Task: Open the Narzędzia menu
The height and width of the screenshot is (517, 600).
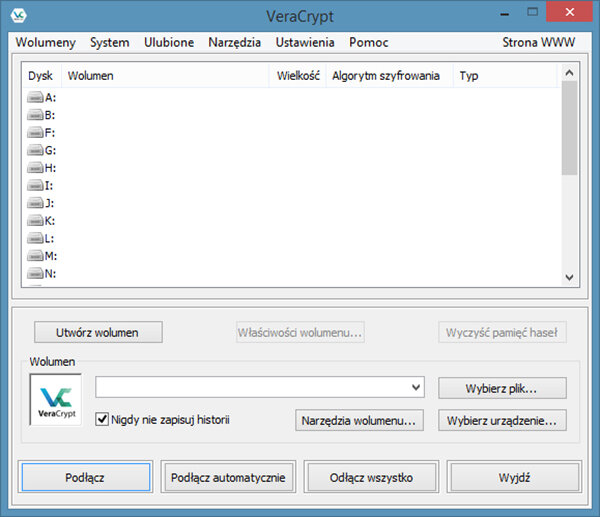Action: tap(235, 42)
